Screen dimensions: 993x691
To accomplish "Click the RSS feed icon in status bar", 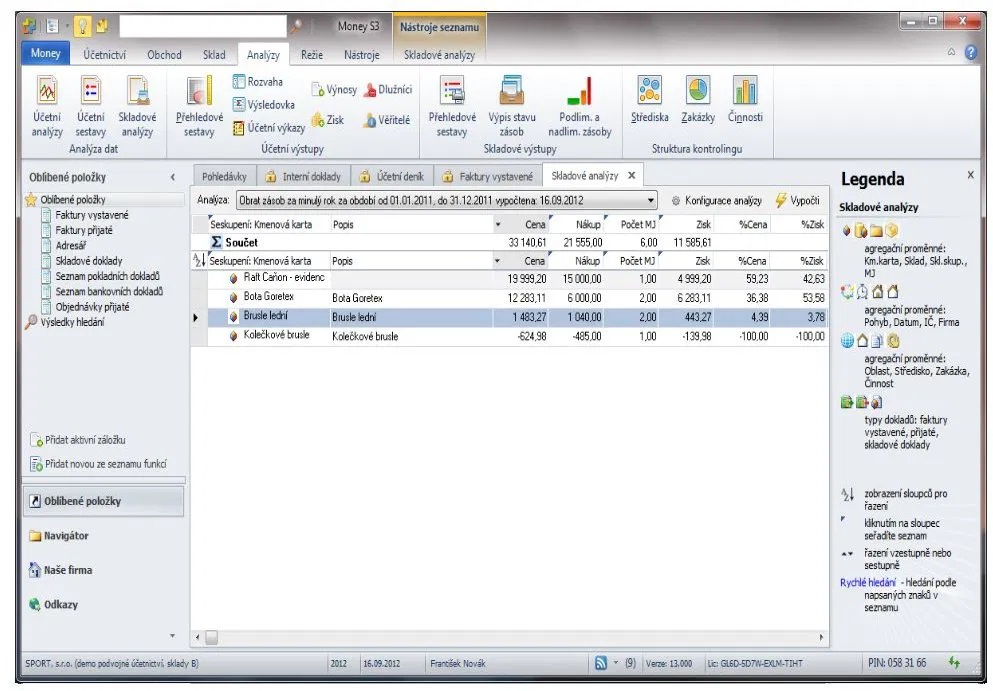I will 600,663.
